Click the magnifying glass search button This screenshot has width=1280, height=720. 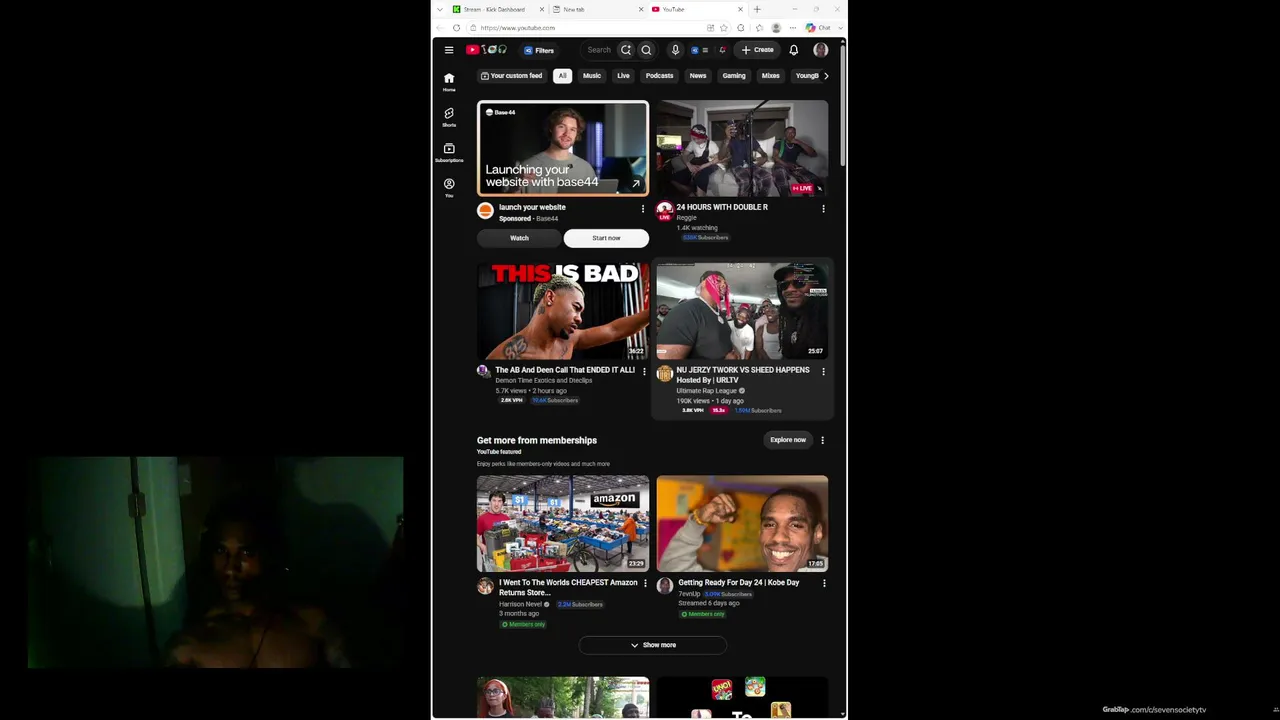point(646,50)
